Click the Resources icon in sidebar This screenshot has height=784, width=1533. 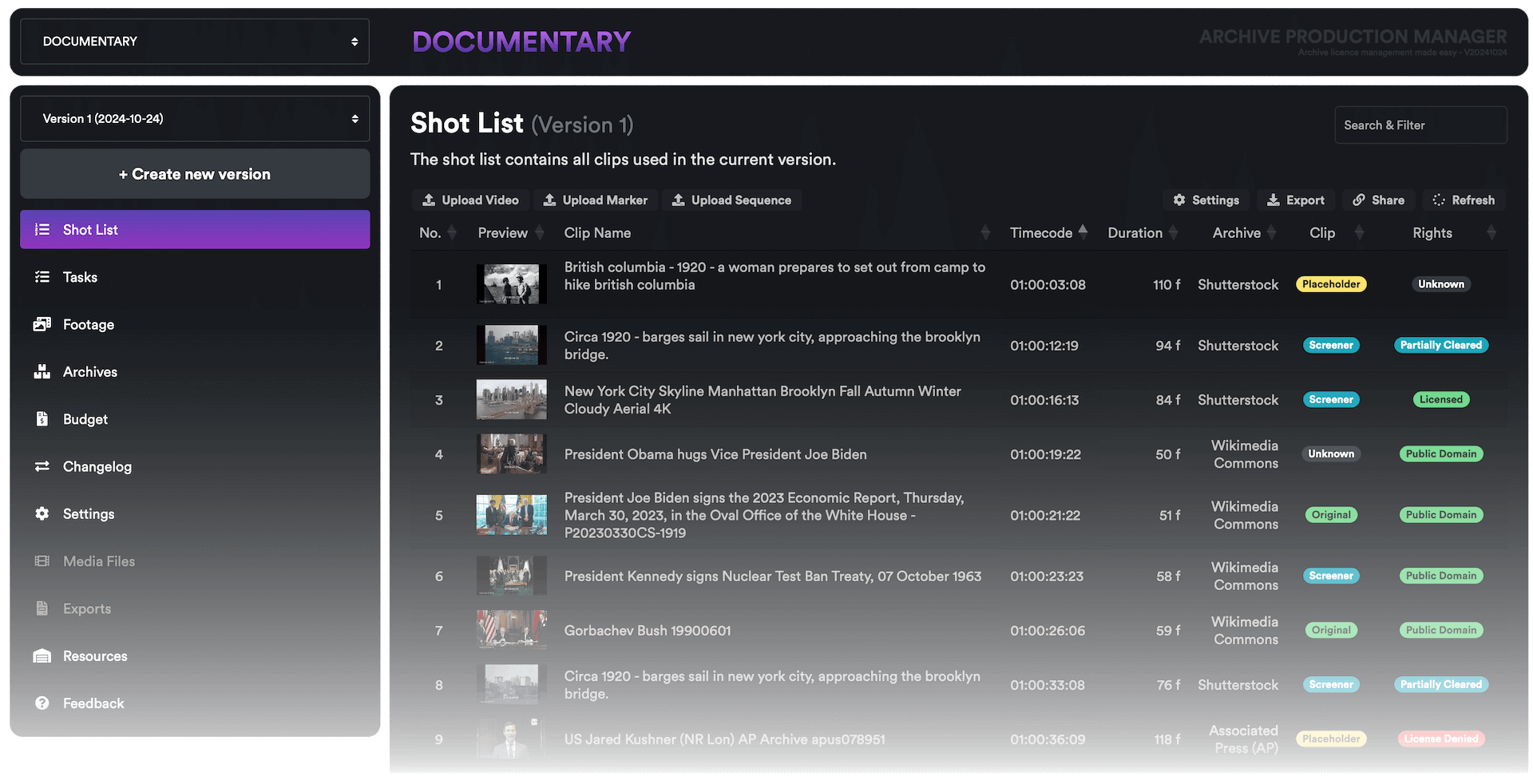[x=42, y=656]
